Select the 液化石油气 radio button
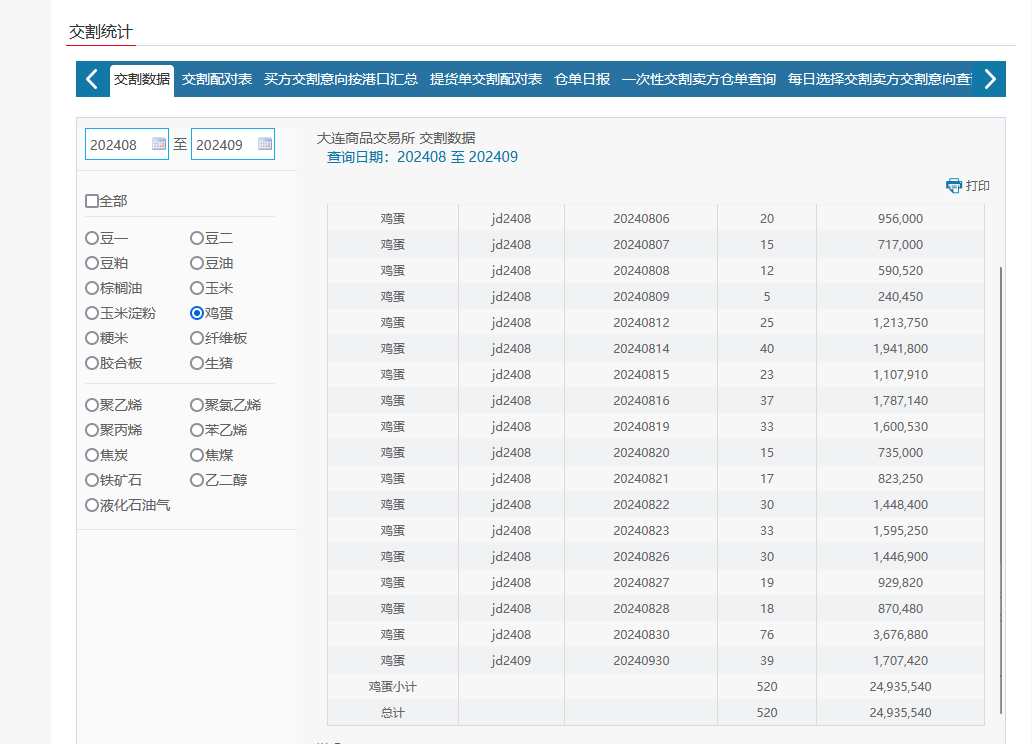The image size is (1032, 744). point(92,505)
